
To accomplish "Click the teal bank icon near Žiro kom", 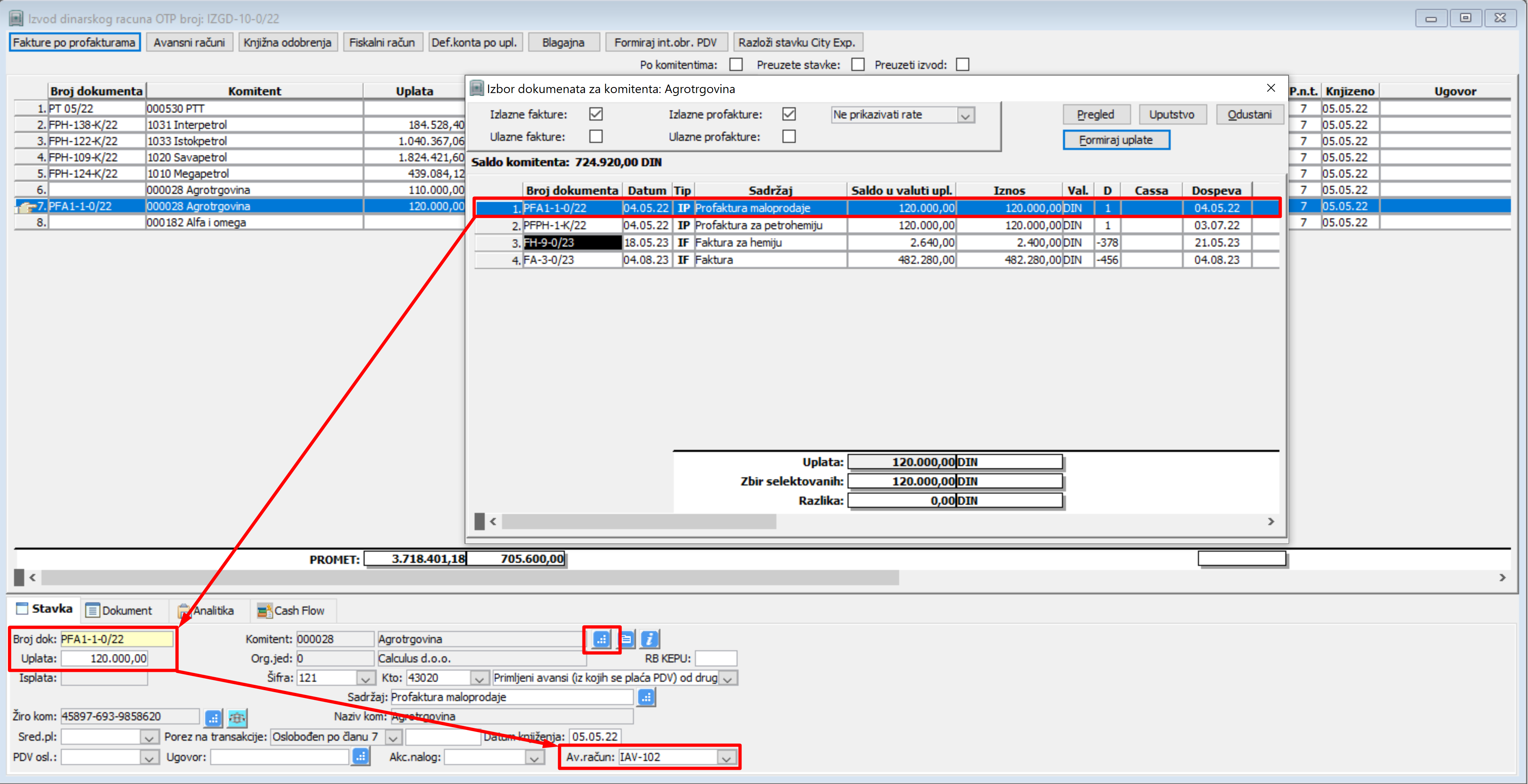I will click(x=237, y=718).
